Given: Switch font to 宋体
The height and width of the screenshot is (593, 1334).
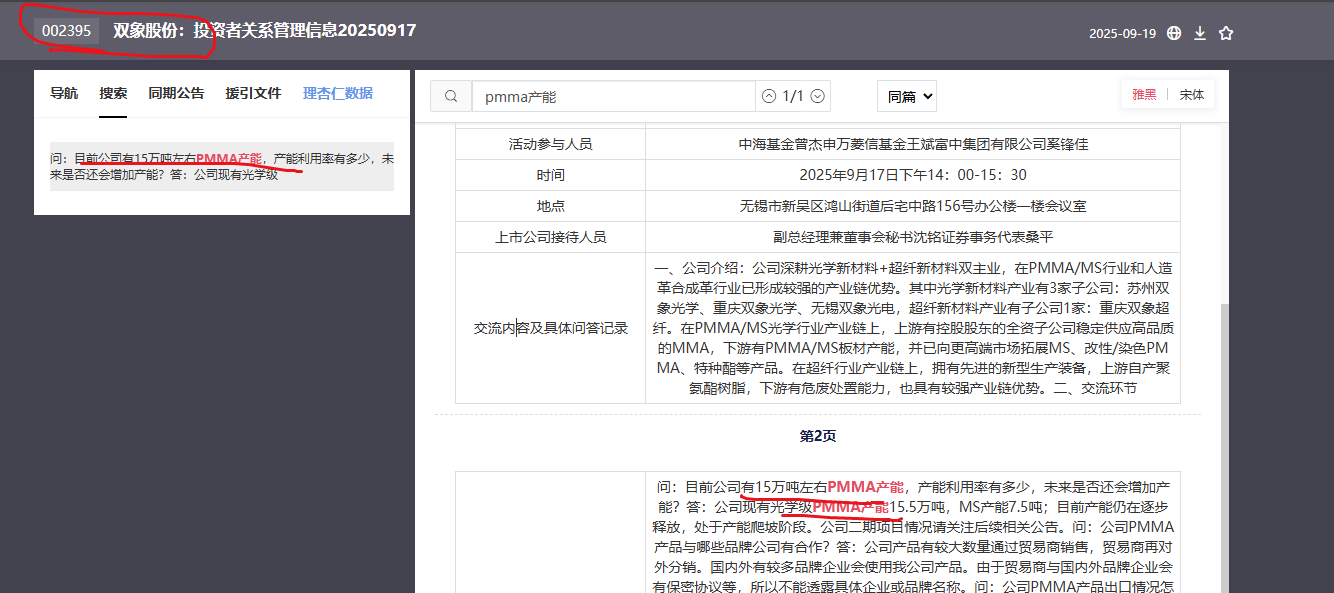Looking at the screenshot, I should point(1191,95).
